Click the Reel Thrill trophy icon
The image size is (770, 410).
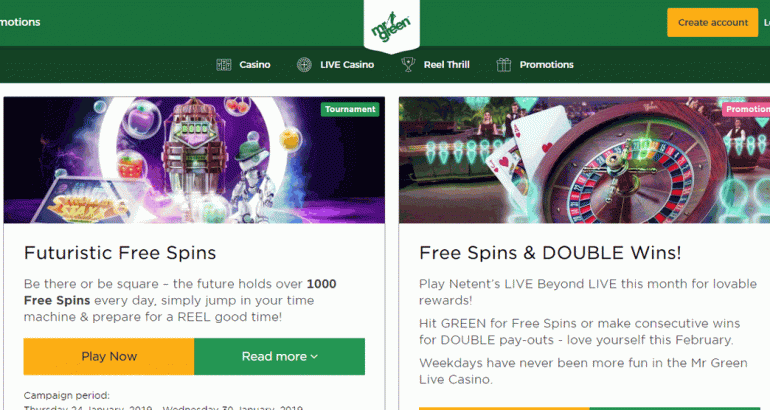tap(408, 64)
